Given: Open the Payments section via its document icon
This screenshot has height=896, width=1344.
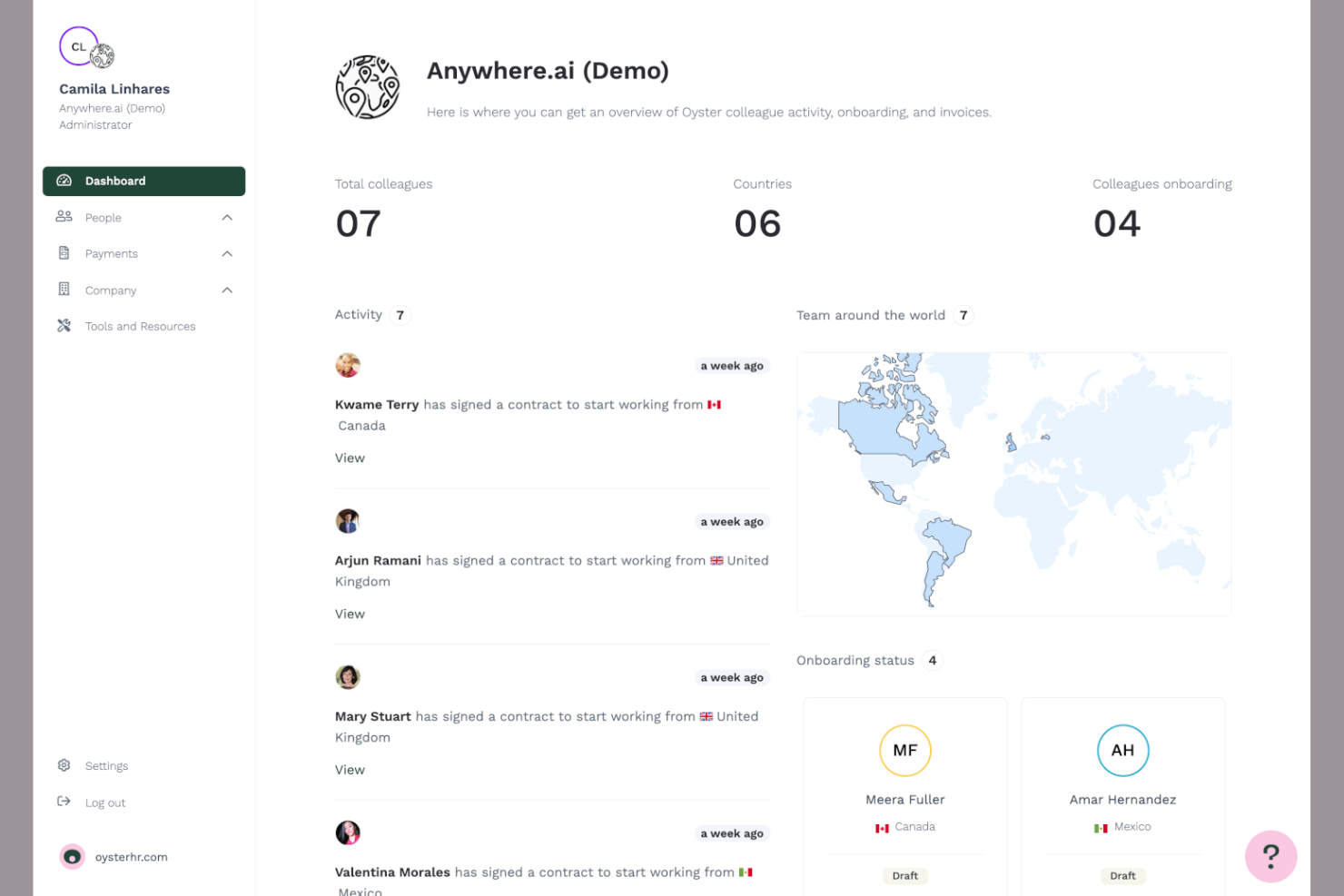Looking at the screenshot, I should (64, 253).
